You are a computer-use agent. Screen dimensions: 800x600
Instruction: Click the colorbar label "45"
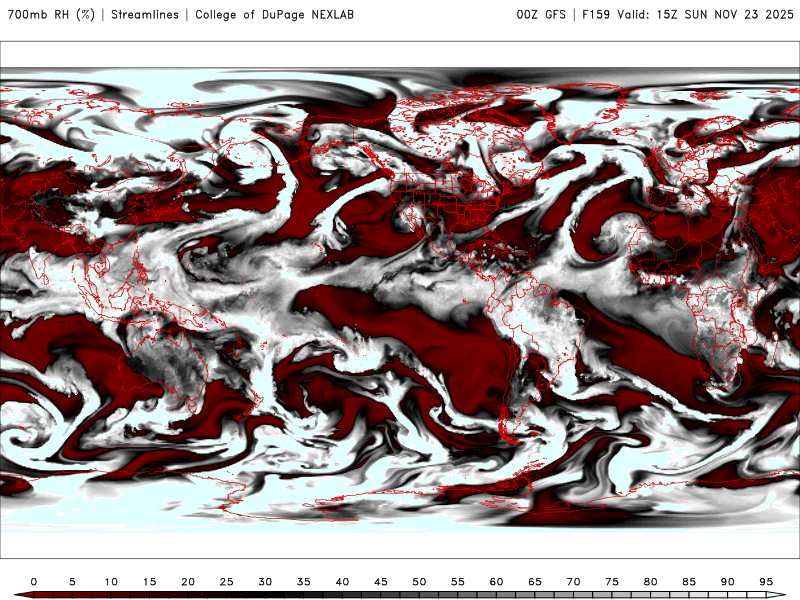(381, 582)
